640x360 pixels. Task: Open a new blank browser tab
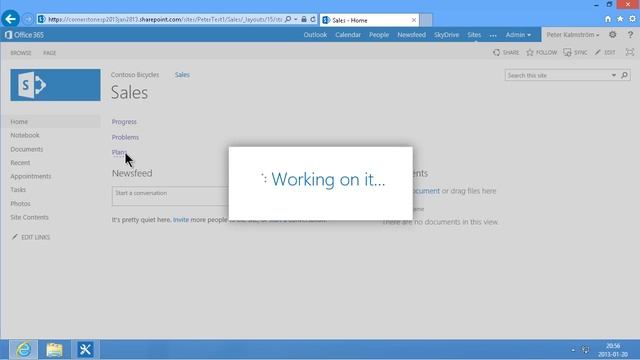point(426,20)
